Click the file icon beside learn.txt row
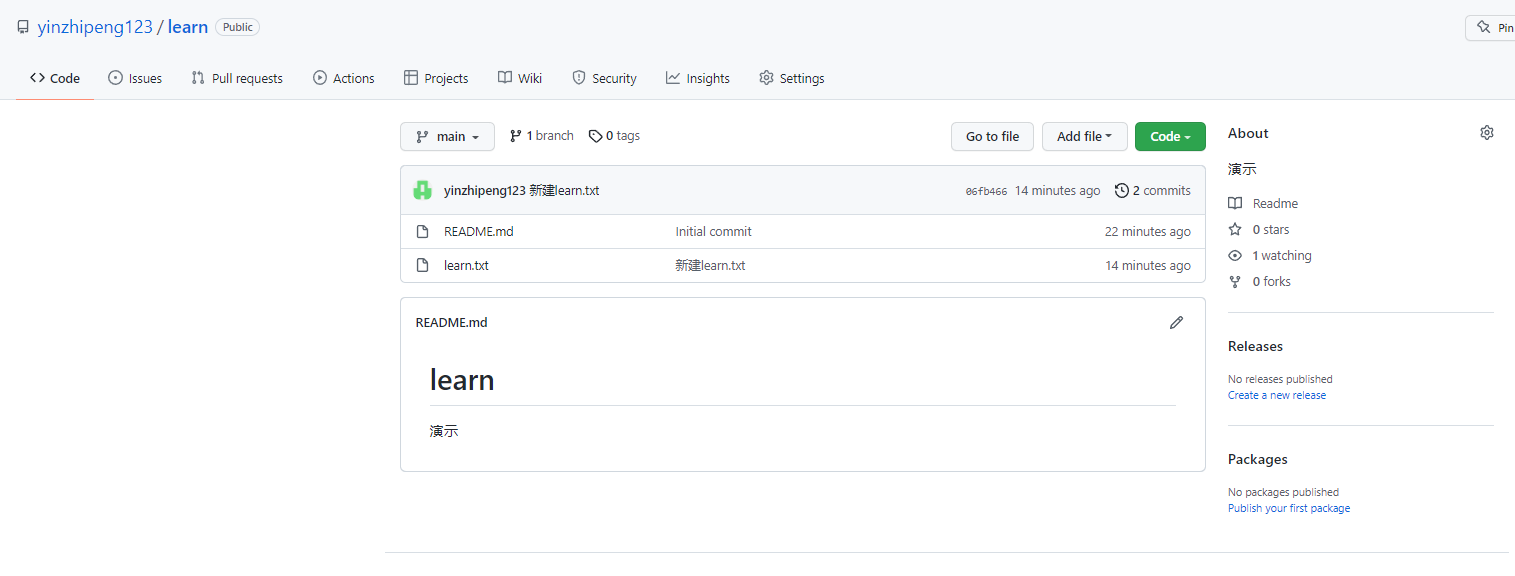 [423, 266]
